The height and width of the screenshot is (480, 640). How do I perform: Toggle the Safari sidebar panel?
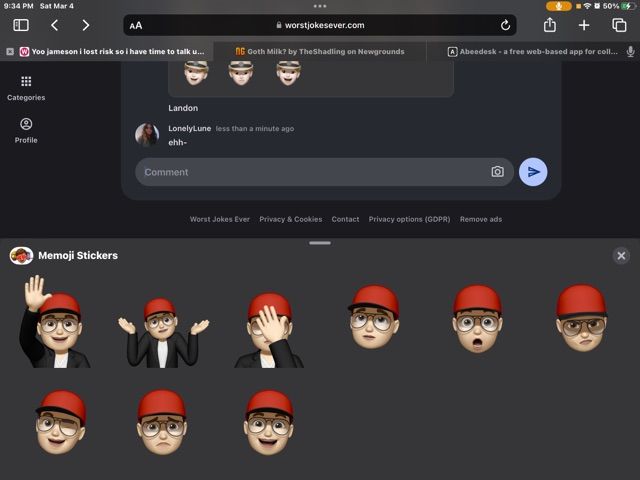(21, 25)
